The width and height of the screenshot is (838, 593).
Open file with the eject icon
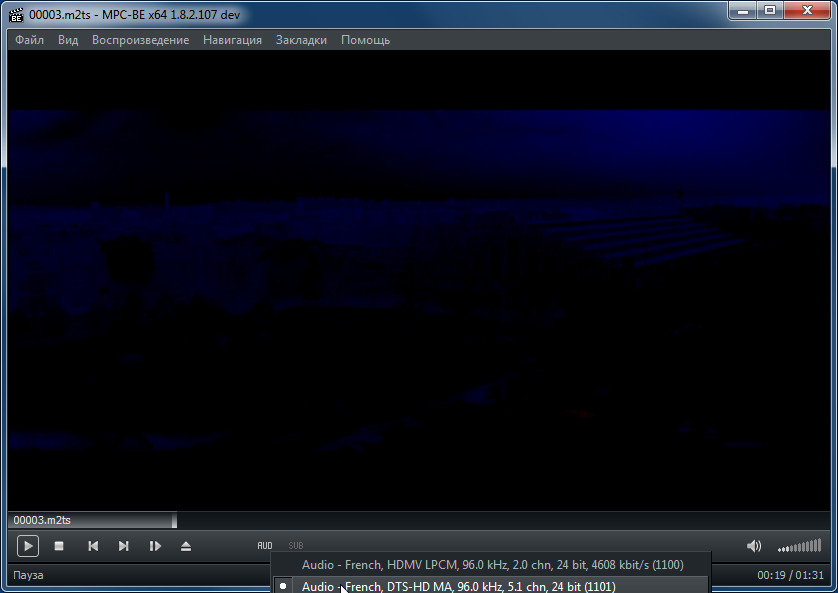[185, 546]
